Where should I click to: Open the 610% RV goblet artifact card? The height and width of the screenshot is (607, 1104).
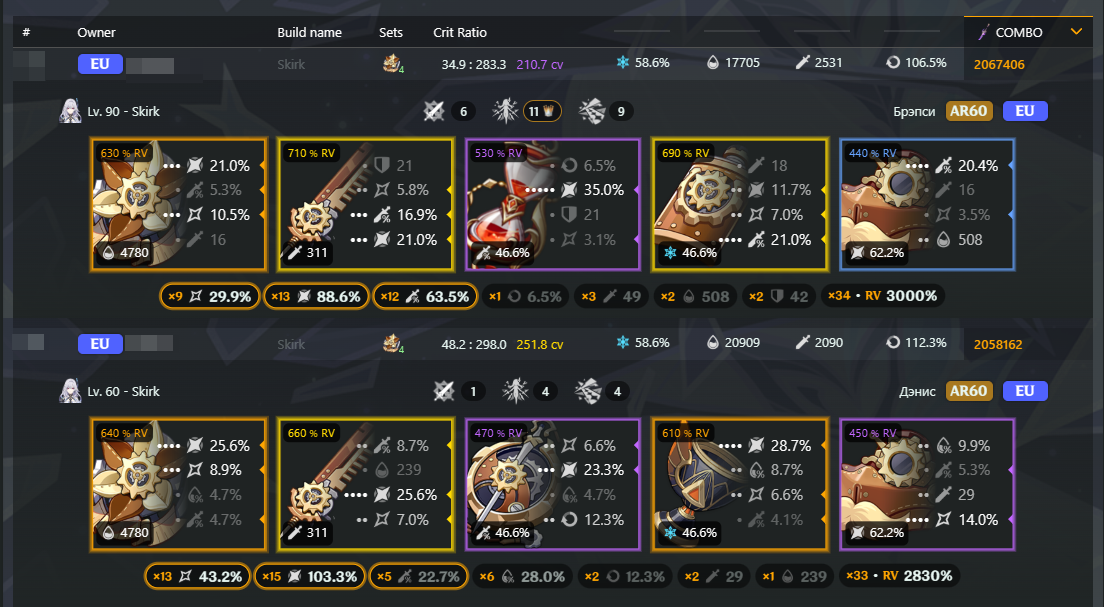point(740,484)
